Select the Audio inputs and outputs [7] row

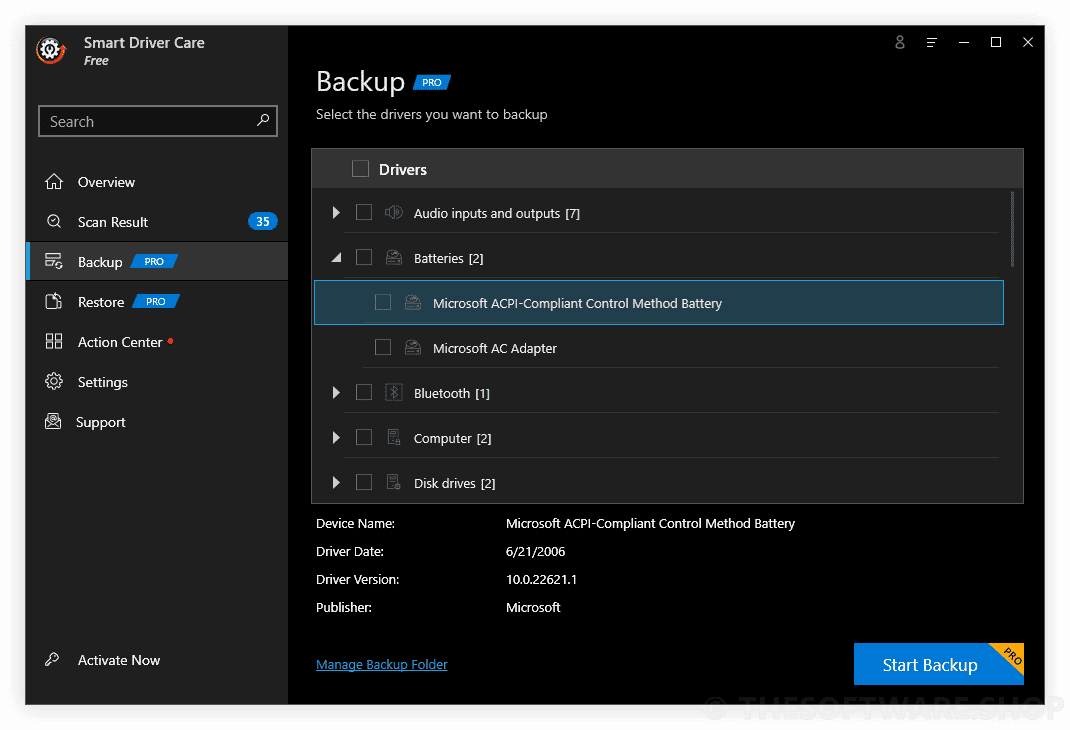pyautogui.click(x=659, y=212)
